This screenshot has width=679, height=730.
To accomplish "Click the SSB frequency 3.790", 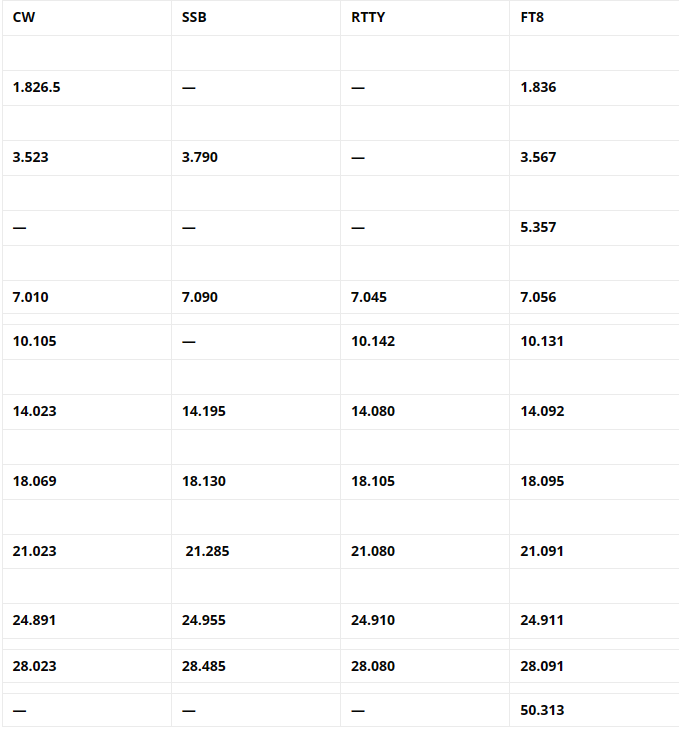I will click(x=200, y=157).
